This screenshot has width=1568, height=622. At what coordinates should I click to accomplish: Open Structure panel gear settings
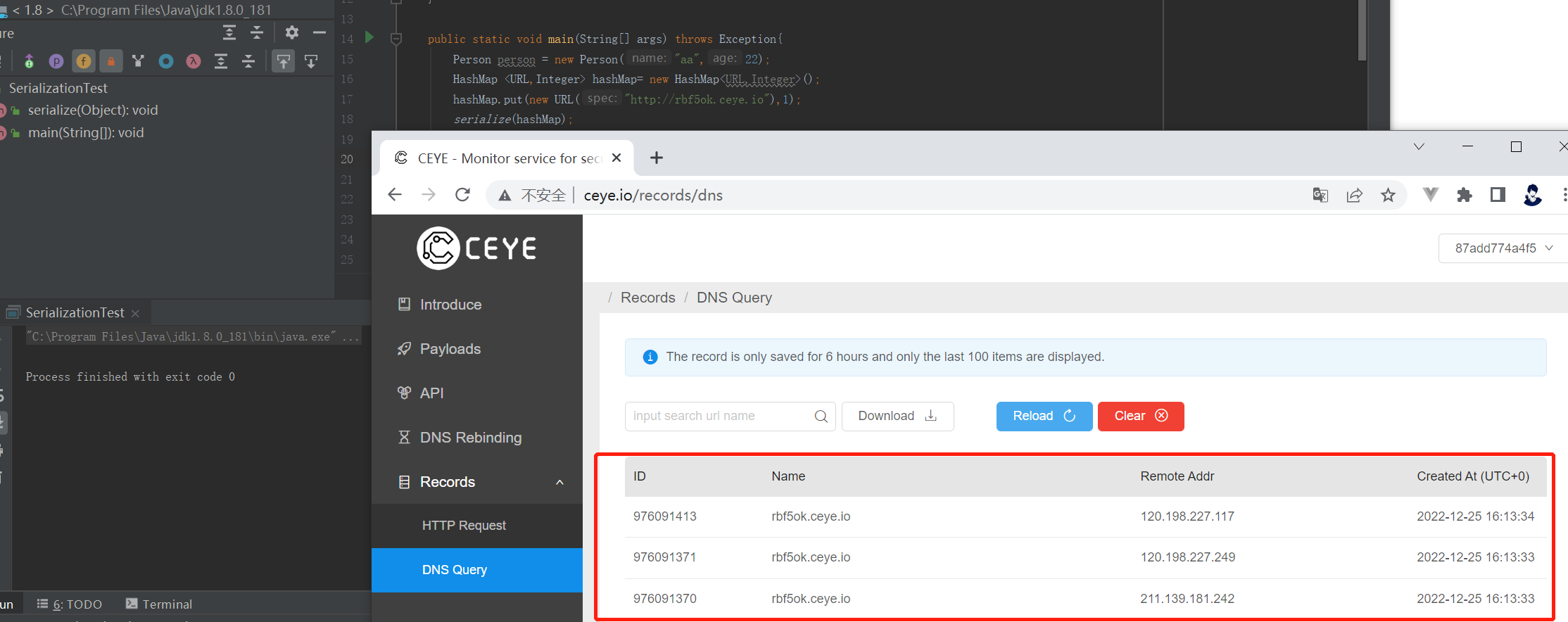coord(292,32)
